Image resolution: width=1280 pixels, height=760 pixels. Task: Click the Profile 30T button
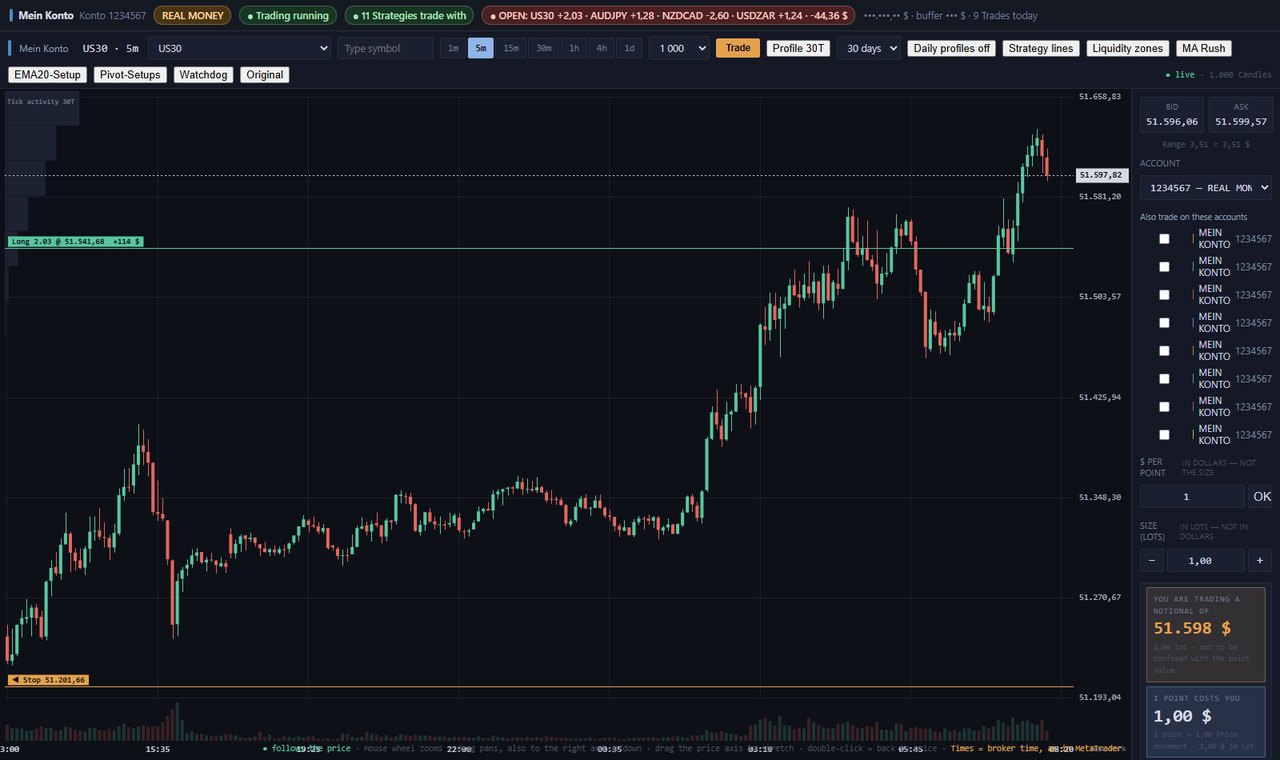click(x=798, y=48)
